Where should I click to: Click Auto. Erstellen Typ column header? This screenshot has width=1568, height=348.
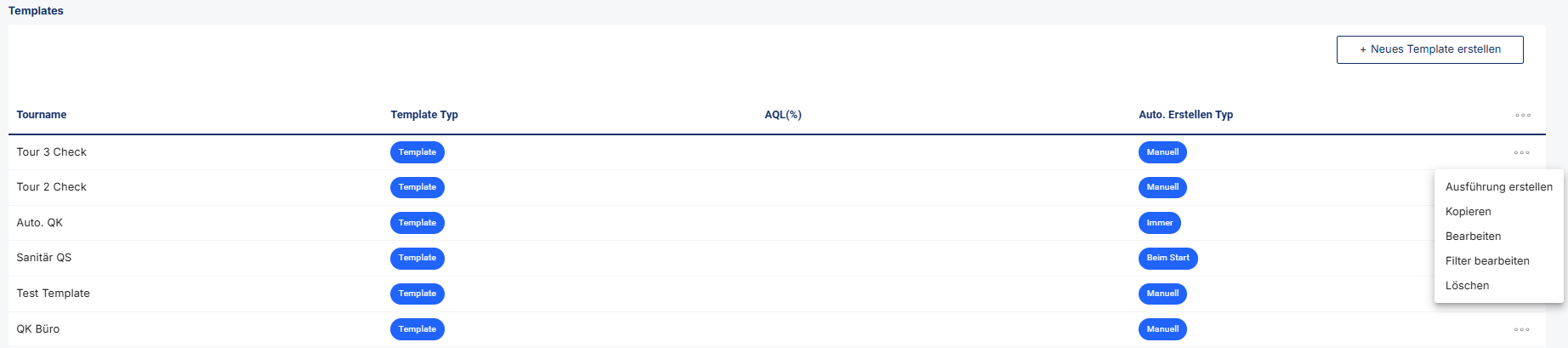coord(1185,115)
